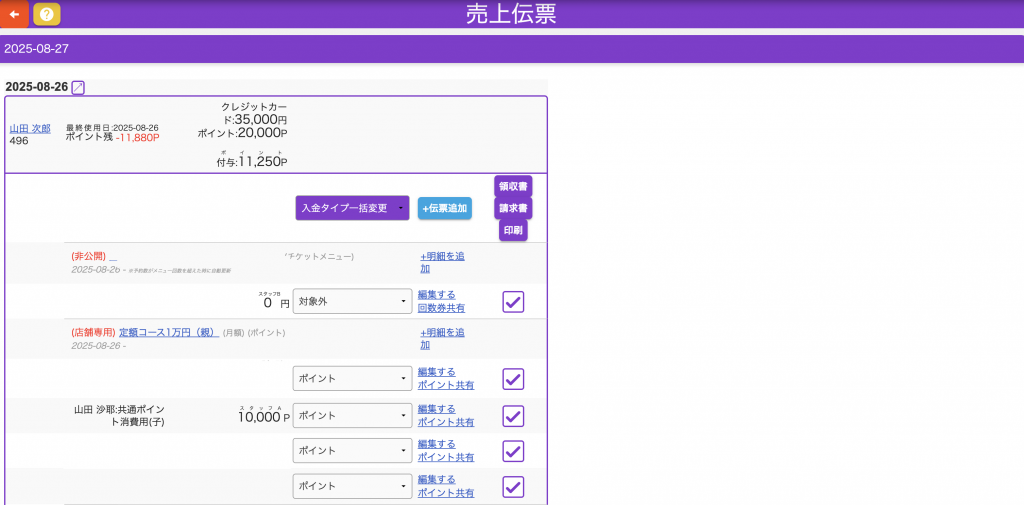Click ポイント共有 in the 10,000 P row
This screenshot has width=1024, height=505.
click(x=446, y=421)
